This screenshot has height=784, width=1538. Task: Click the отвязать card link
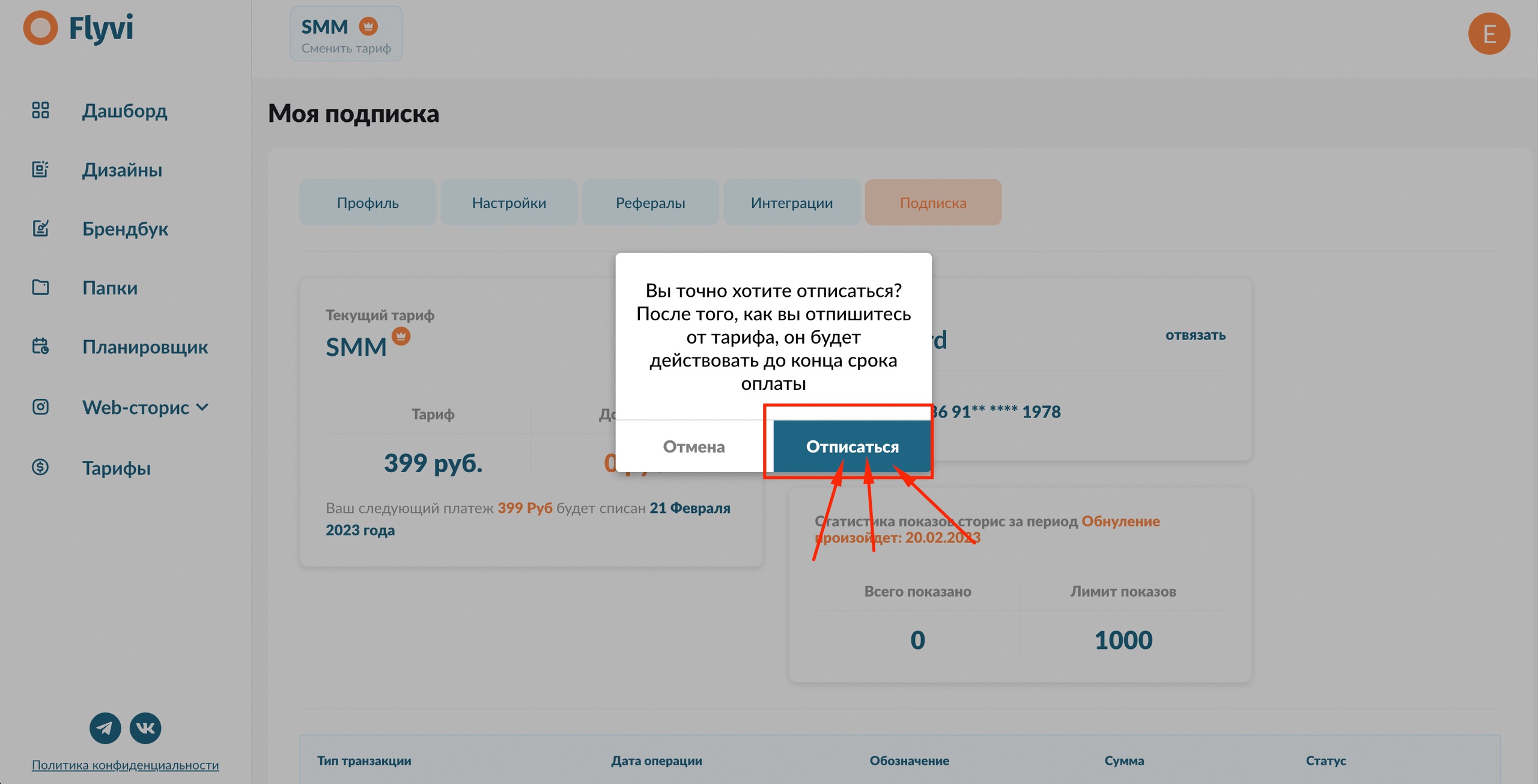click(x=1195, y=335)
